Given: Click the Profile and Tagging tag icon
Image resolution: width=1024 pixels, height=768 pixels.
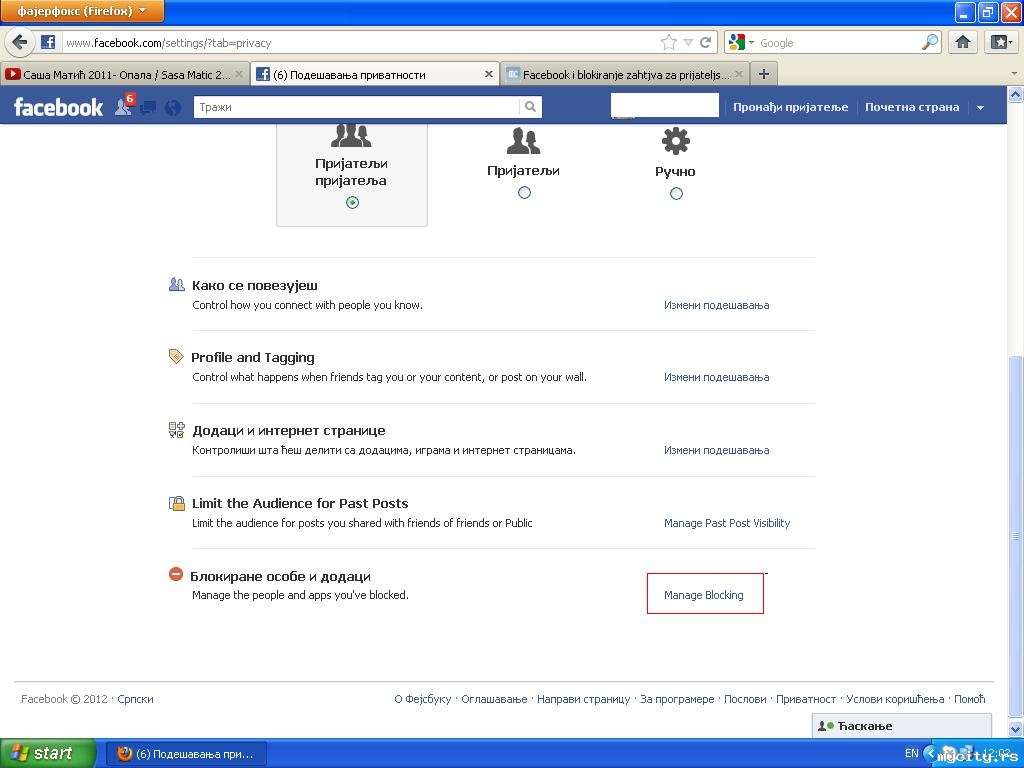Looking at the screenshot, I should click(176, 356).
